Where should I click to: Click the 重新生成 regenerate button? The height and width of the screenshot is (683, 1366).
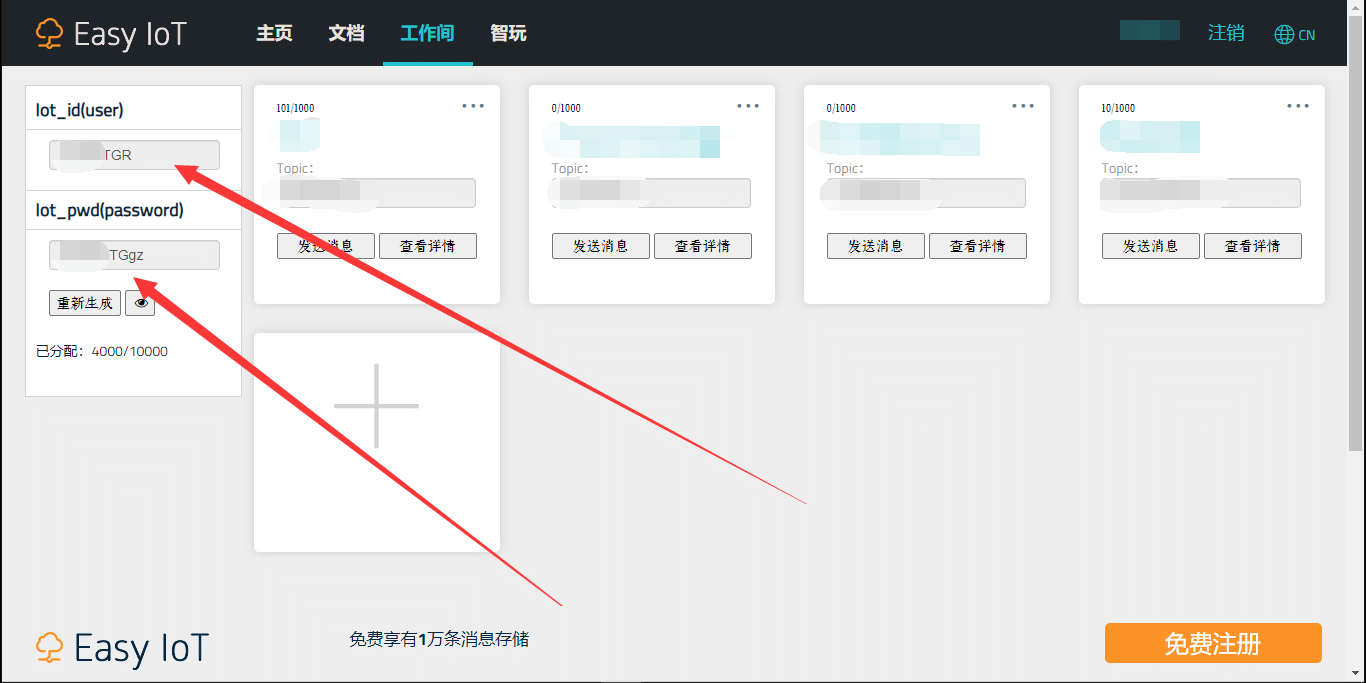(84, 302)
